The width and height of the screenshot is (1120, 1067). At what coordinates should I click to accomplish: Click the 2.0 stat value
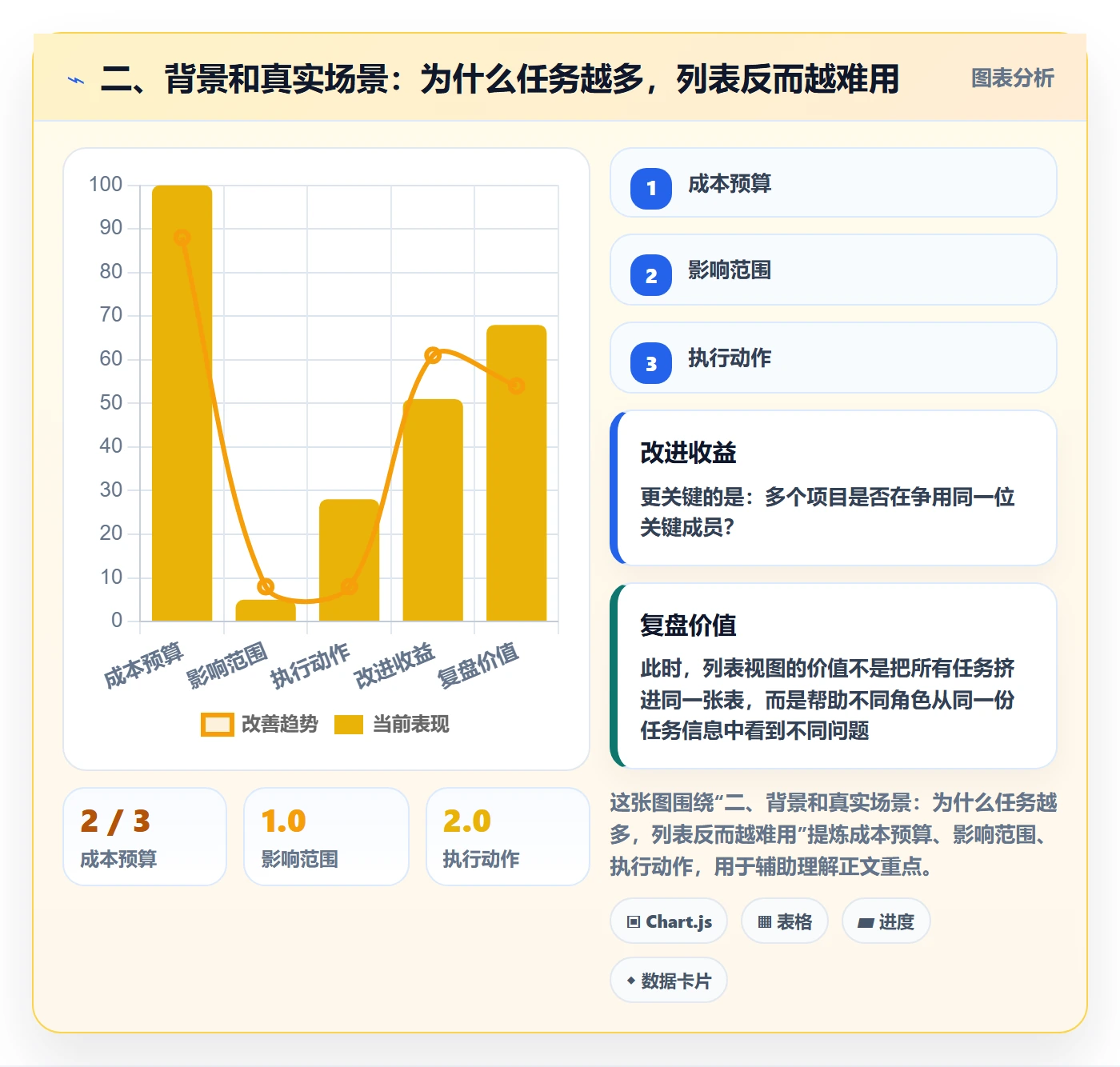click(x=466, y=821)
